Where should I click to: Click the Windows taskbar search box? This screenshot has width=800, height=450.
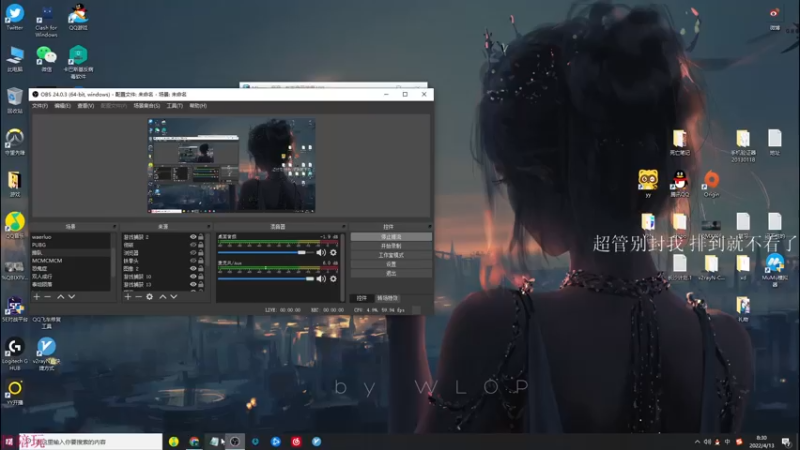(91, 442)
